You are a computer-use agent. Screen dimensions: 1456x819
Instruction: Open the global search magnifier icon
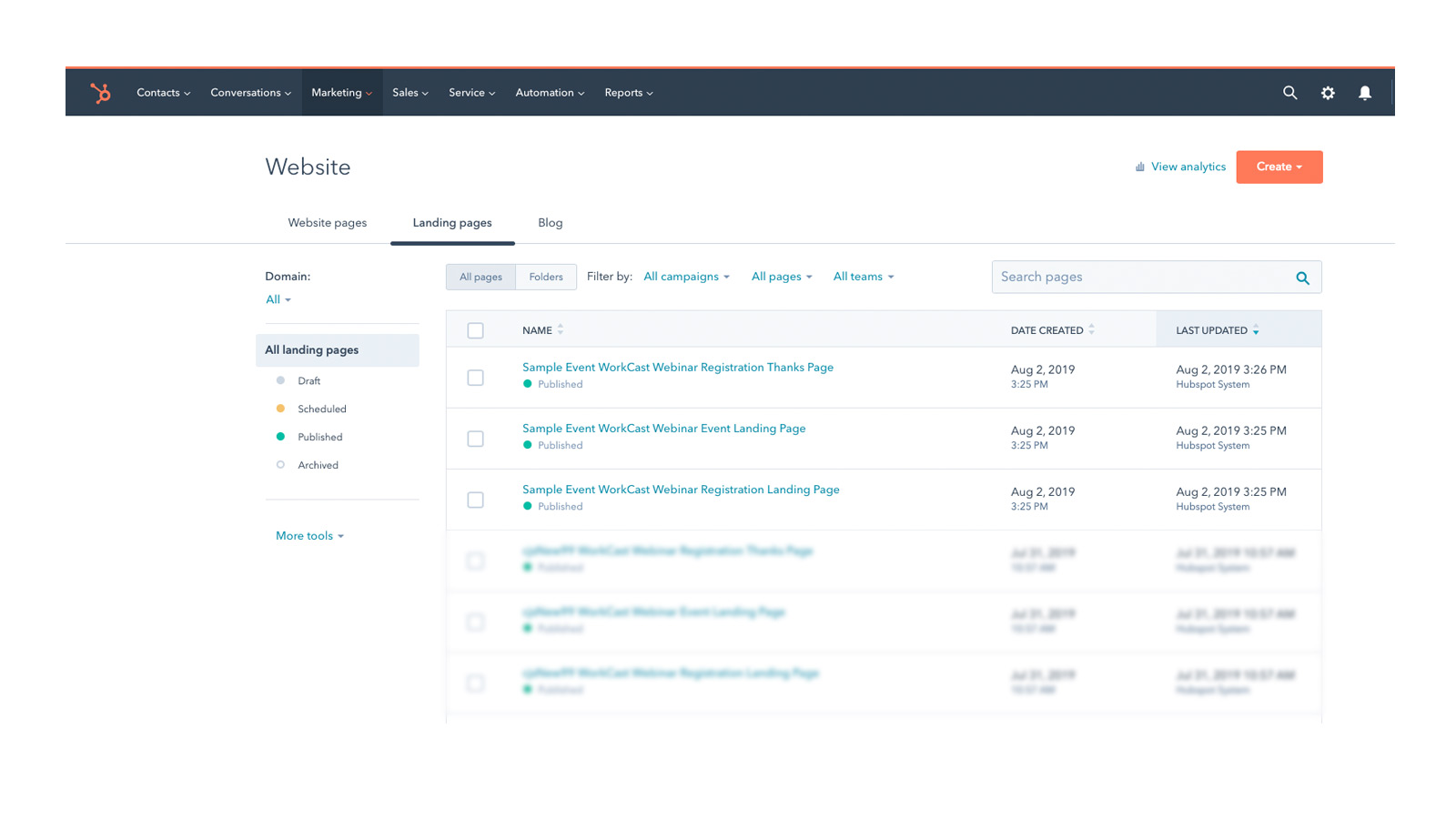point(1290,92)
